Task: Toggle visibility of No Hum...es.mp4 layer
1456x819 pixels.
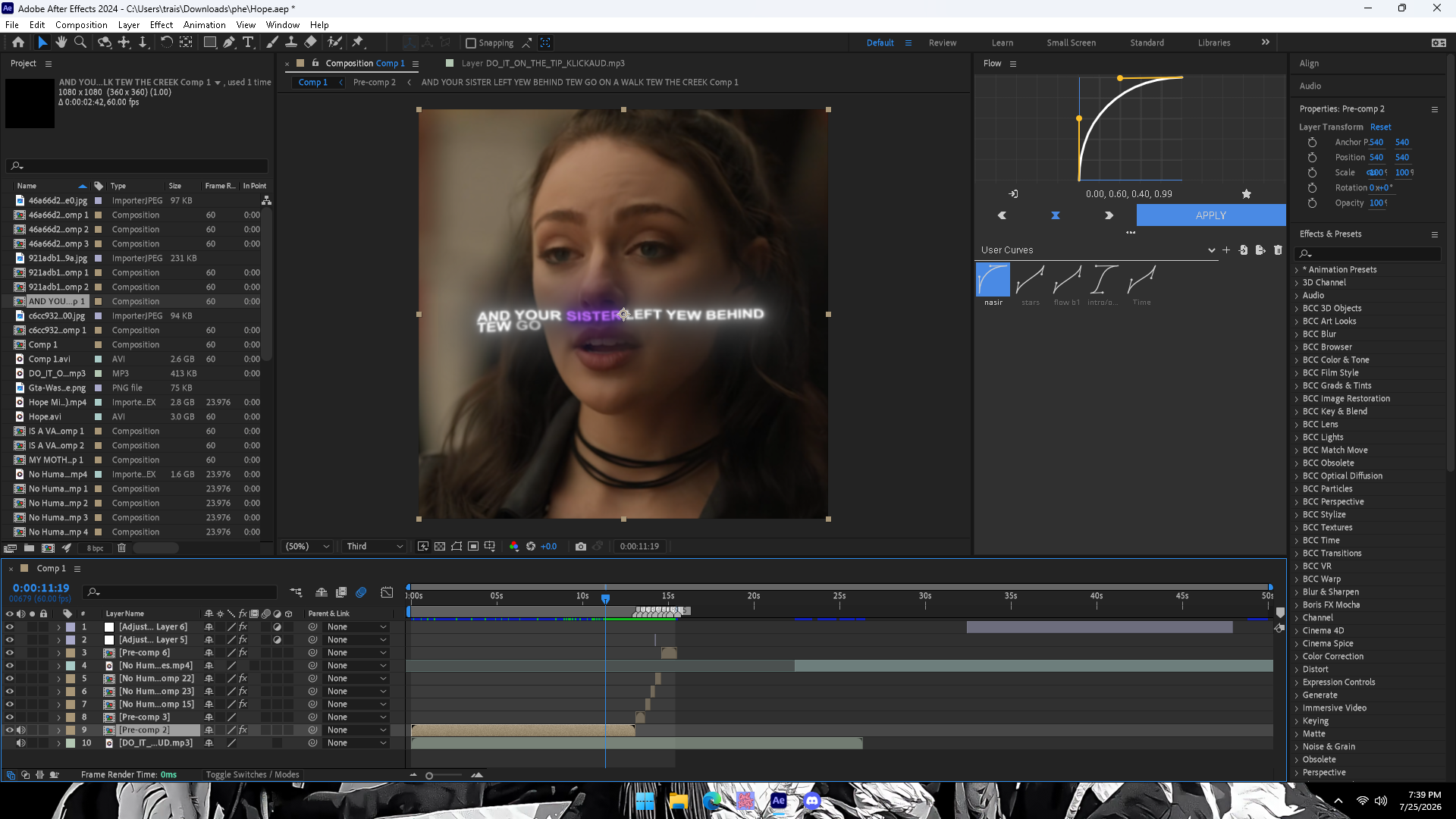Action: [10, 666]
